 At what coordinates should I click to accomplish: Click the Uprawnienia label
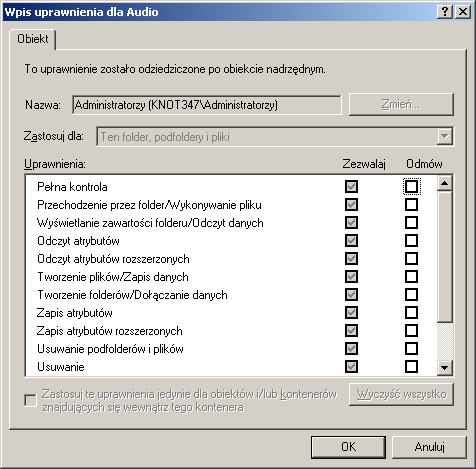coord(55,164)
